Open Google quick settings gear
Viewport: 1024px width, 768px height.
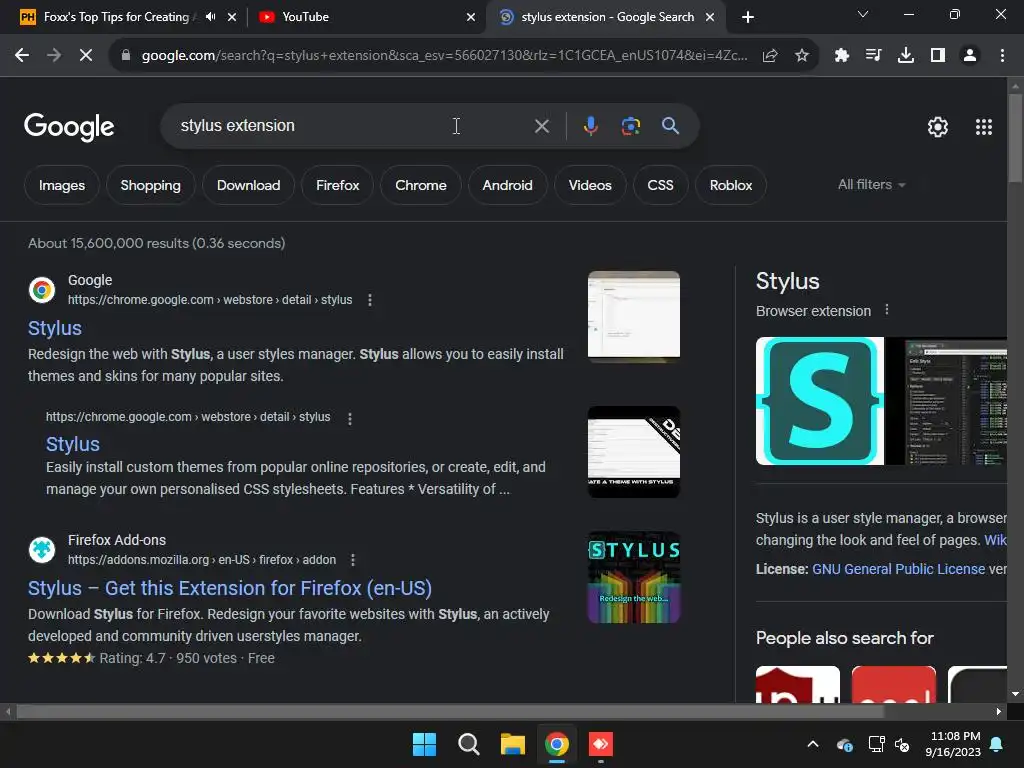(938, 127)
